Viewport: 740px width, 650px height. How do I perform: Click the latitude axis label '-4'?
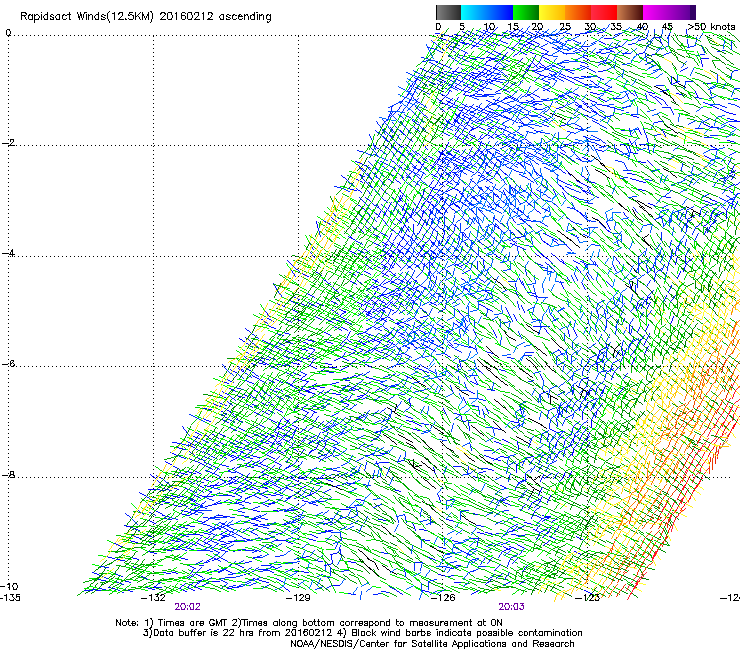(8, 253)
